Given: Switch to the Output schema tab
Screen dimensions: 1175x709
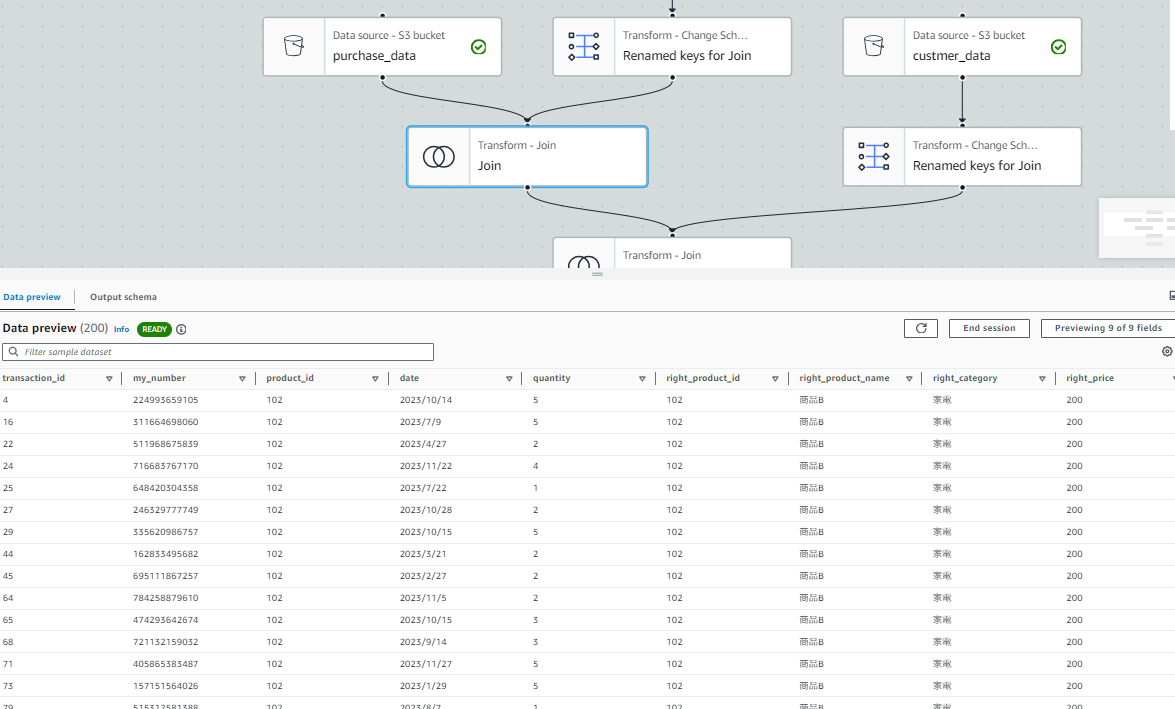Looking at the screenshot, I should click(x=124, y=297).
